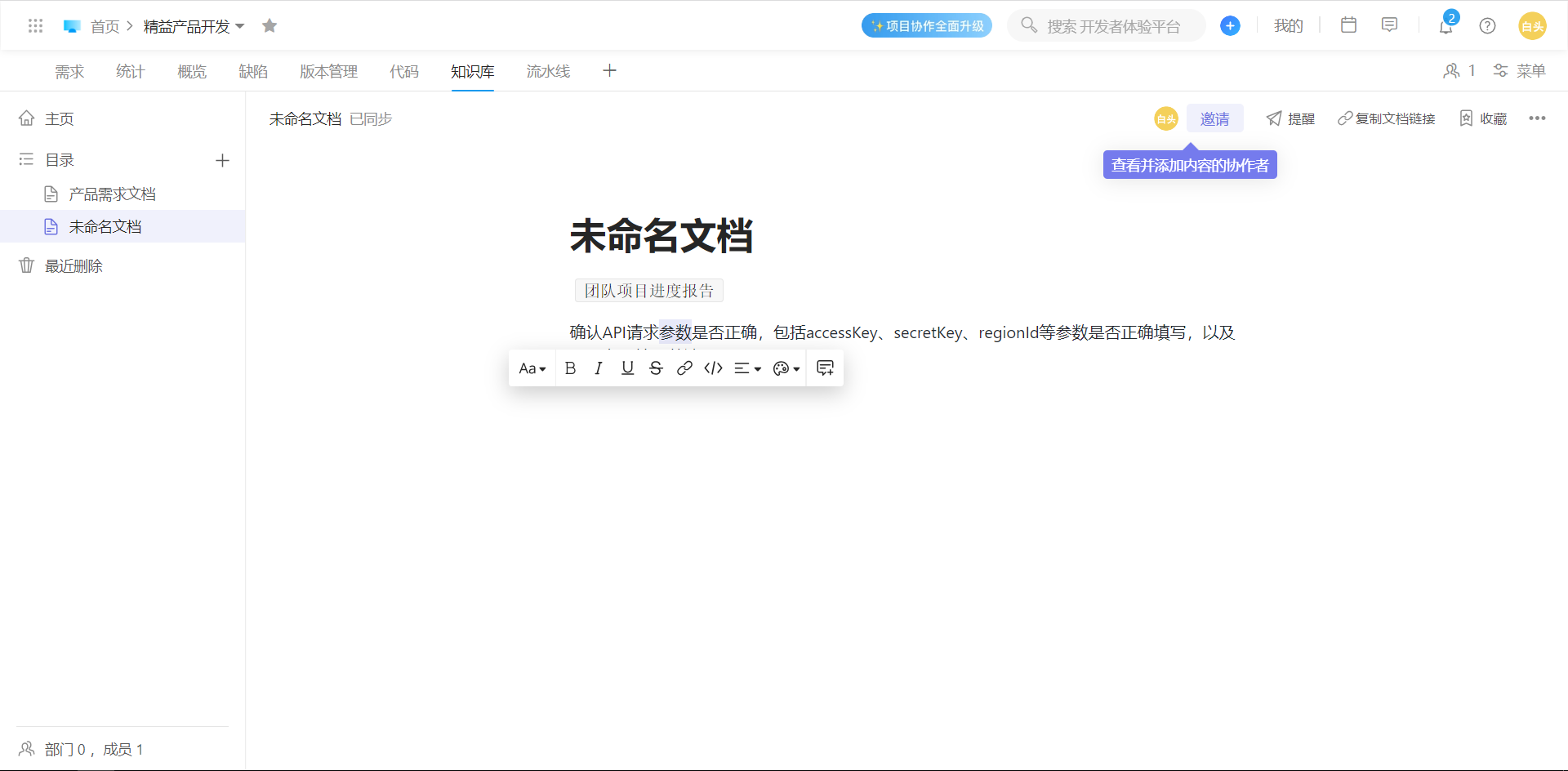Viewport: 1568px width, 771px height.
Task: Focus the 搜索 开发者体验平台 search field
Action: [1107, 26]
